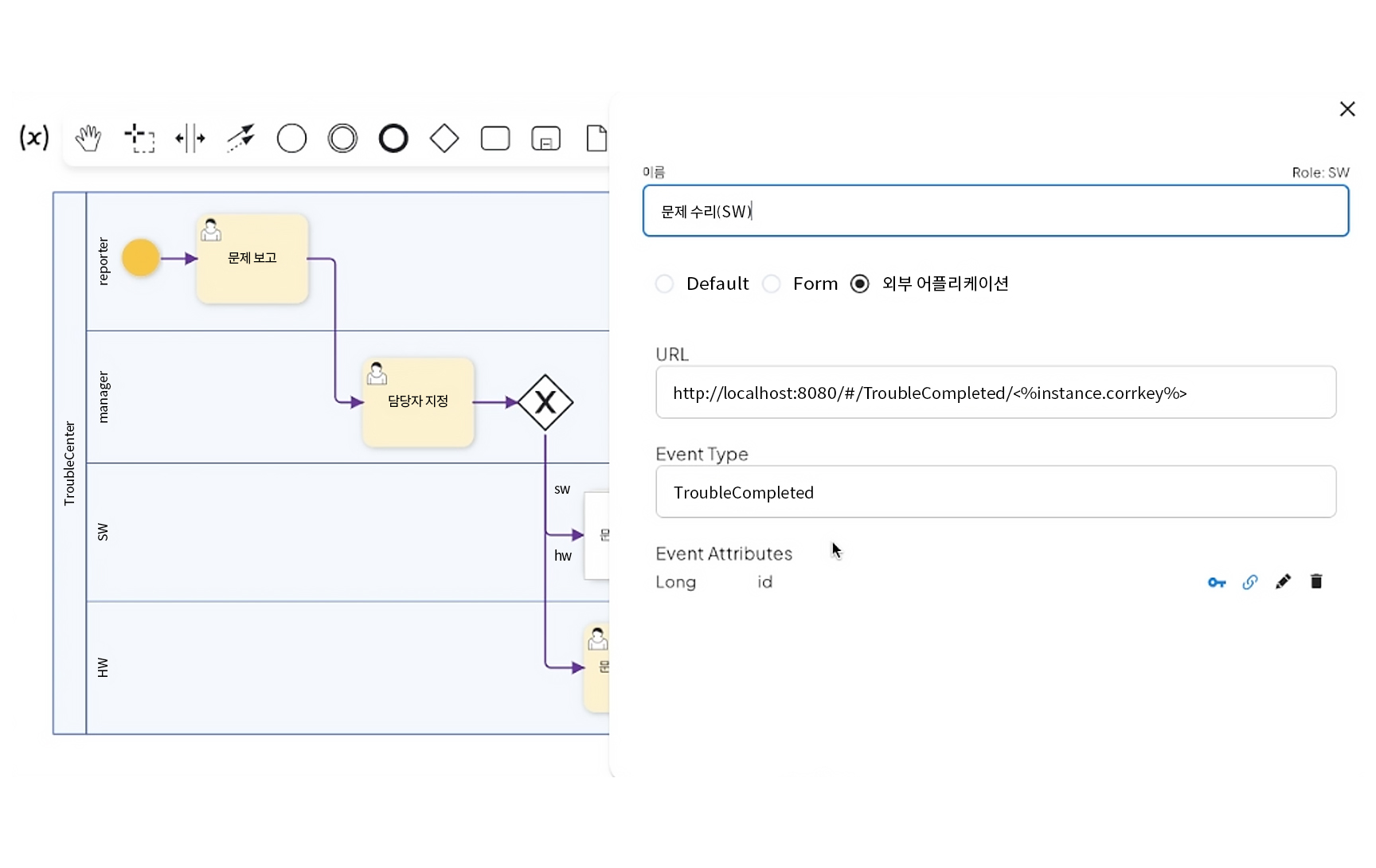Image resolution: width=1376 pixels, height=868 pixels.
Task: Add a Start event circle
Action: tap(291, 139)
